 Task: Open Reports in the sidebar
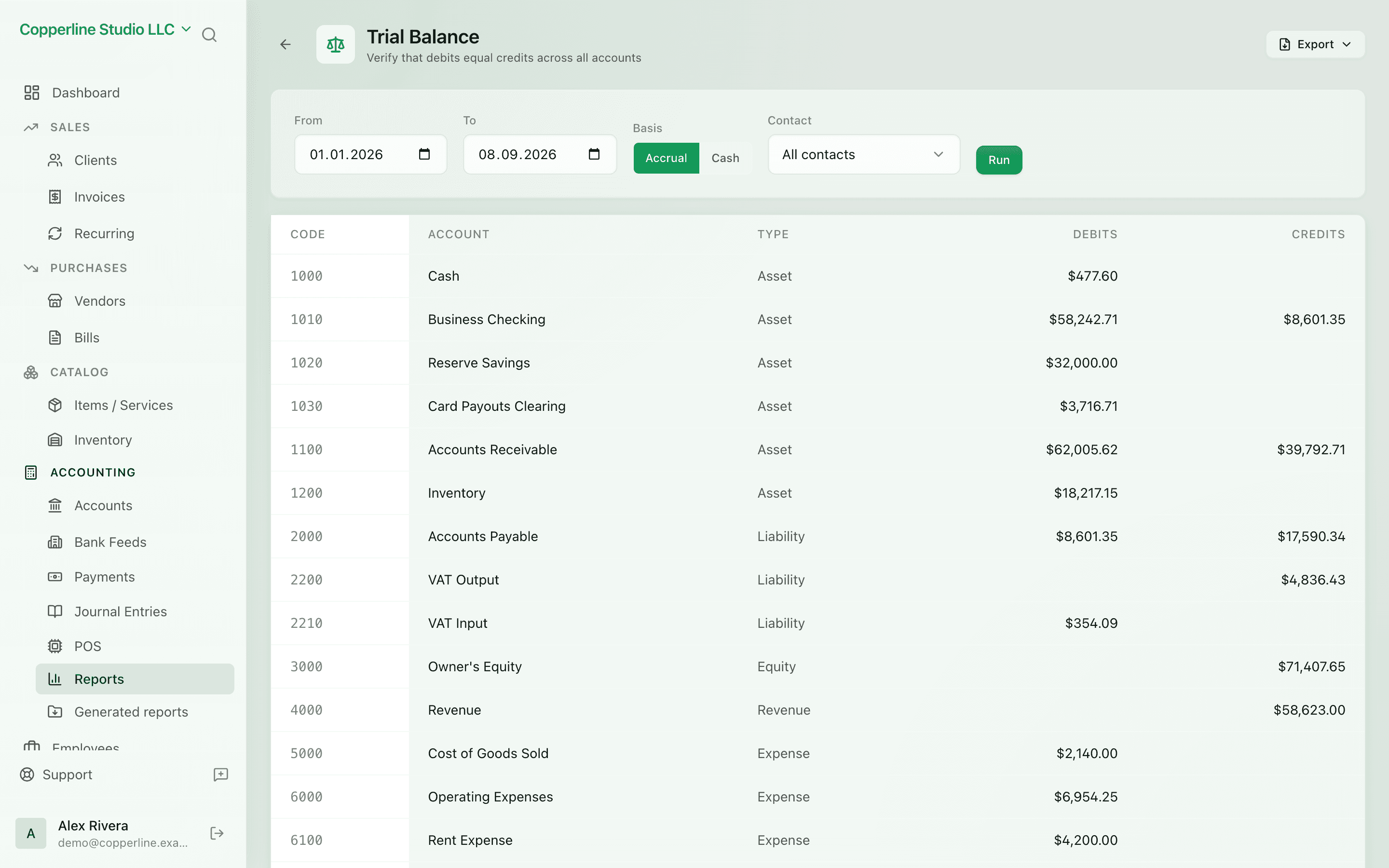135,679
